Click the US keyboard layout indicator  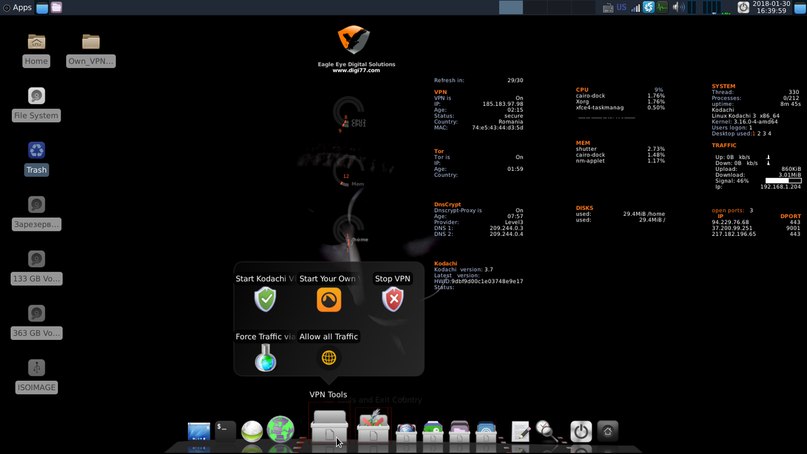tap(622, 7)
